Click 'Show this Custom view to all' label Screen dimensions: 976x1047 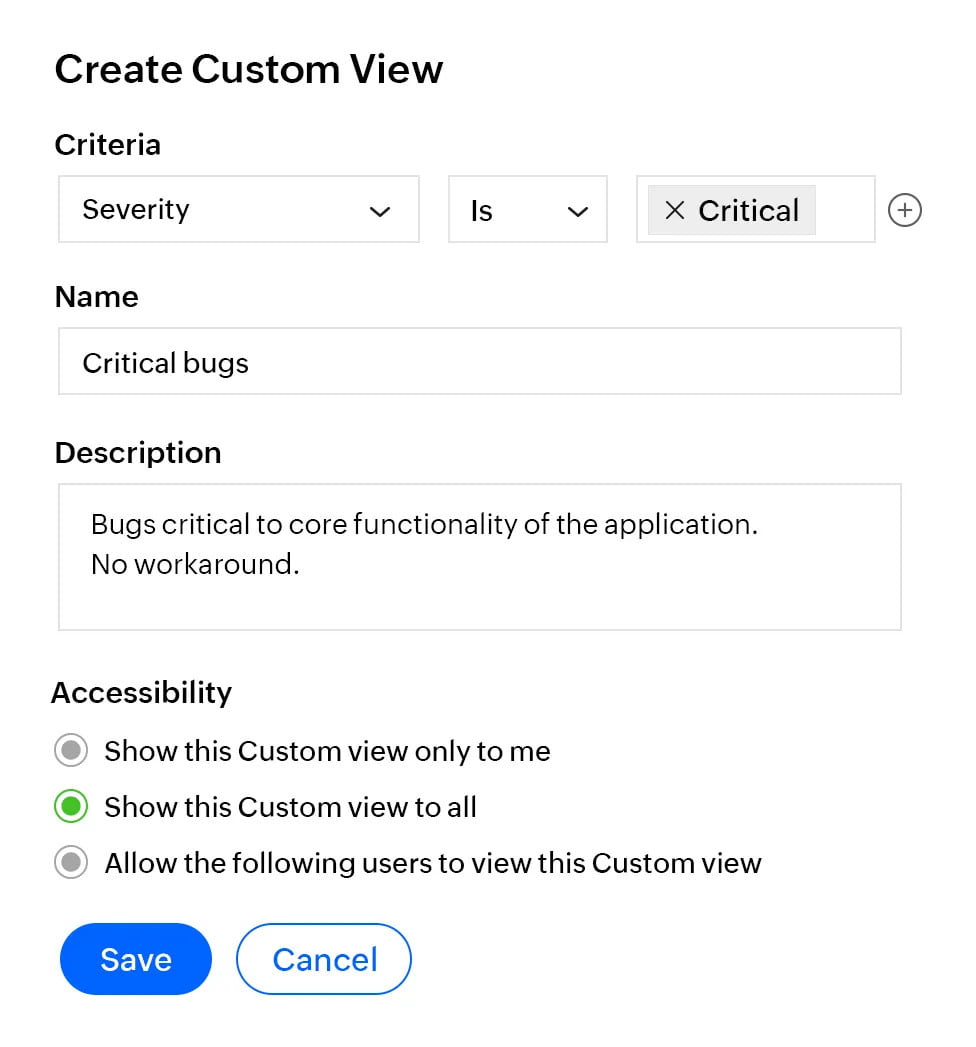click(x=290, y=806)
